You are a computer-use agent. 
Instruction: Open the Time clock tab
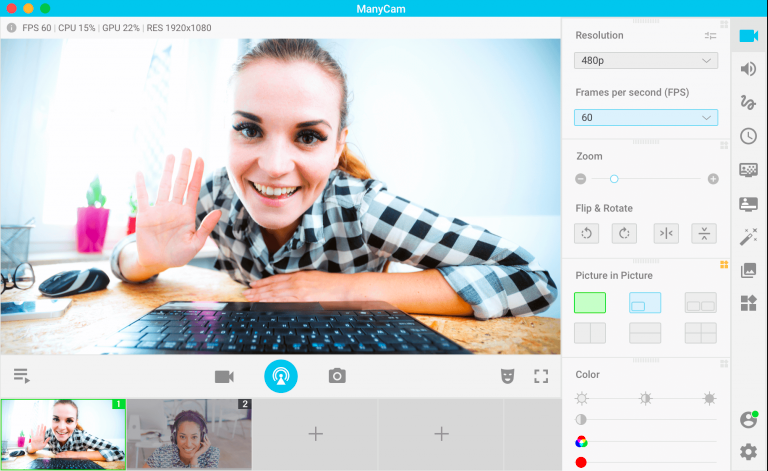[x=748, y=136]
